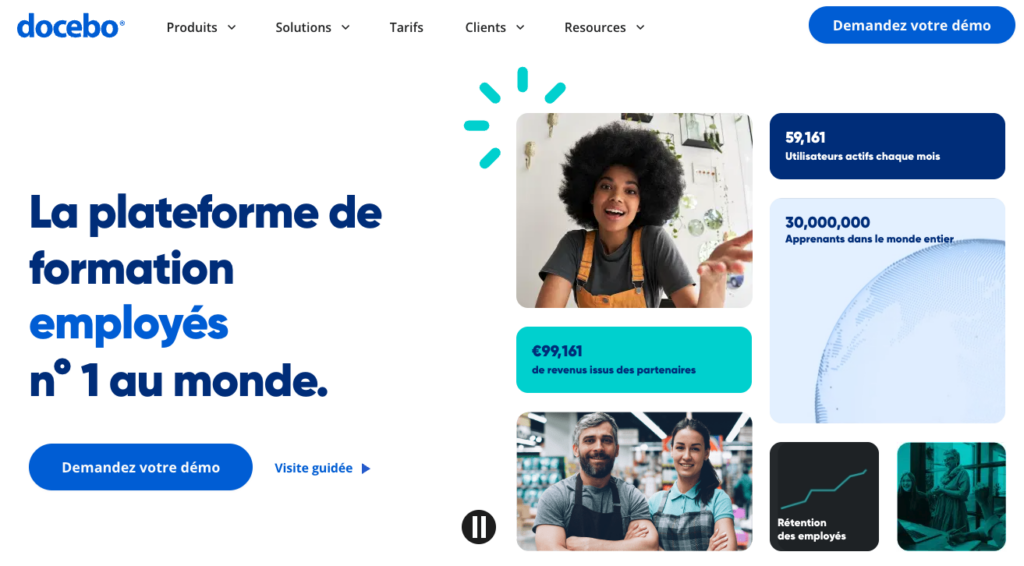Click the Rétention des employés chart card

824,496
